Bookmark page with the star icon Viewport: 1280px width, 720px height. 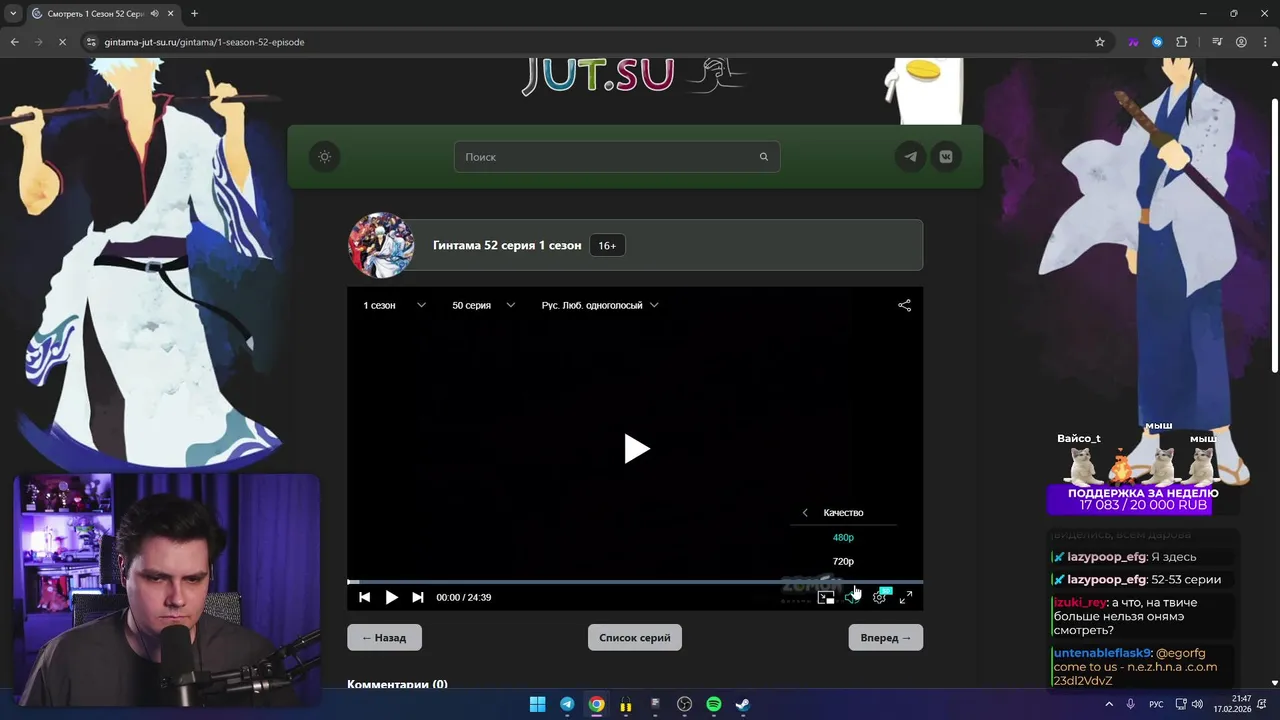click(1100, 42)
